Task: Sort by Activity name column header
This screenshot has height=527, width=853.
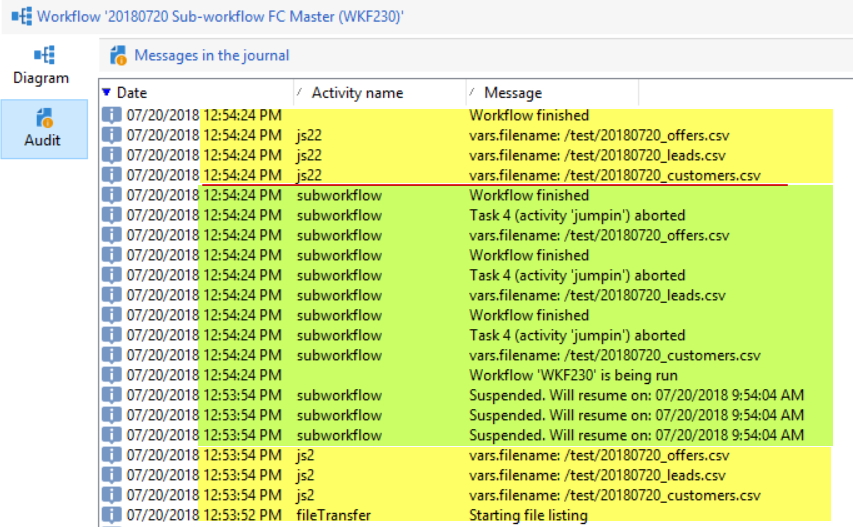Action: pyautogui.click(x=357, y=93)
